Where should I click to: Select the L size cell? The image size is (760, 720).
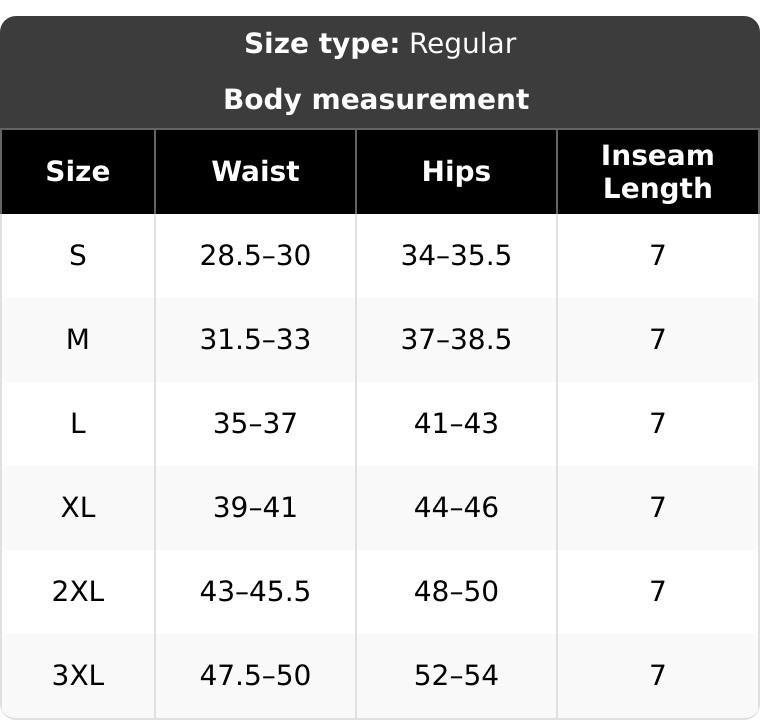pyautogui.click(x=78, y=423)
